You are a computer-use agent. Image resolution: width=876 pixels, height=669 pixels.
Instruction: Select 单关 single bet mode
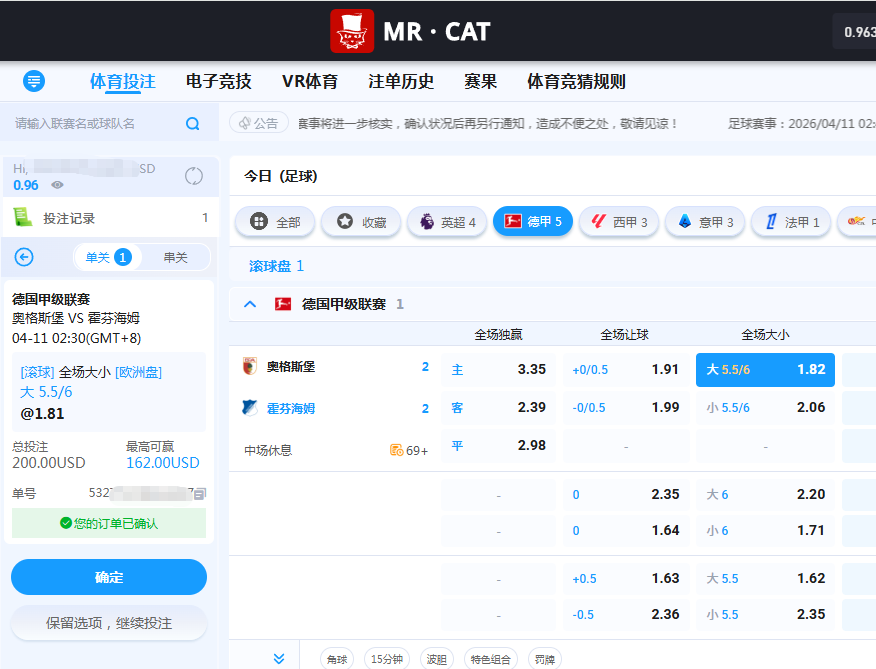tap(107, 257)
